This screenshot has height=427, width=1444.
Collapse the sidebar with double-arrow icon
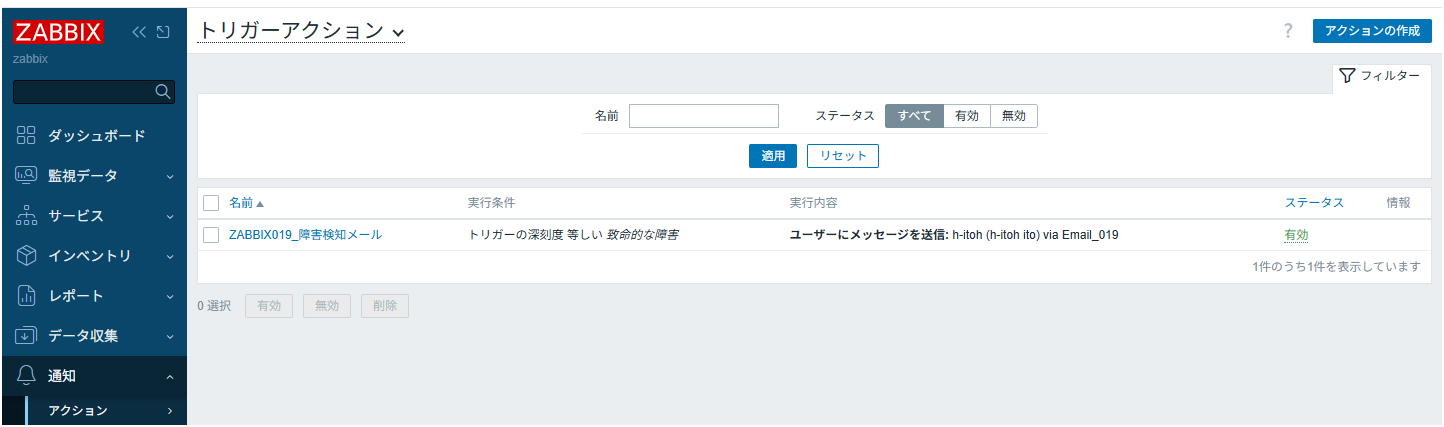tap(140, 32)
